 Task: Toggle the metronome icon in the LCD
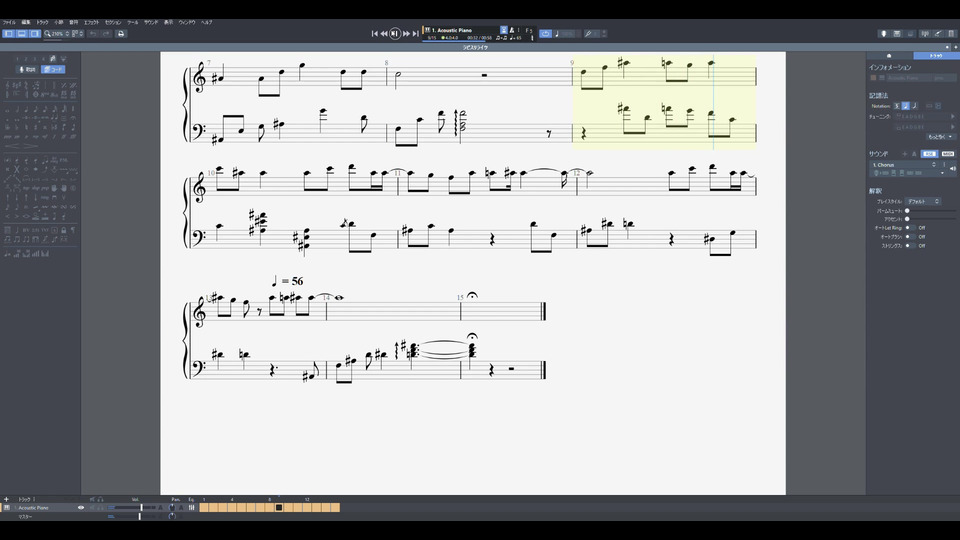click(x=512, y=31)
